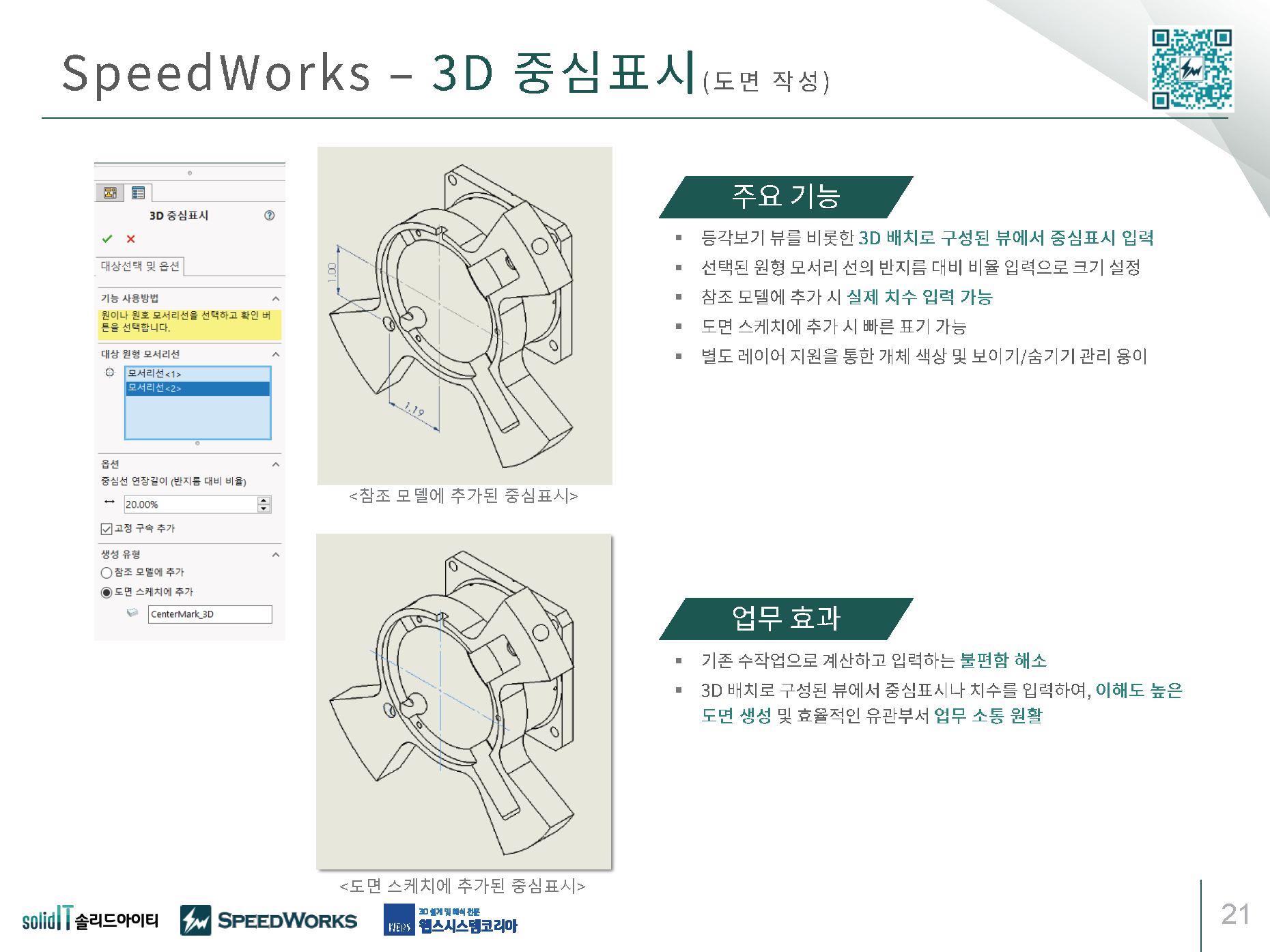Screen dimensions: 1270x952
Task: Collapse the 생성 유형 section
Action: [x=276, y=555]
